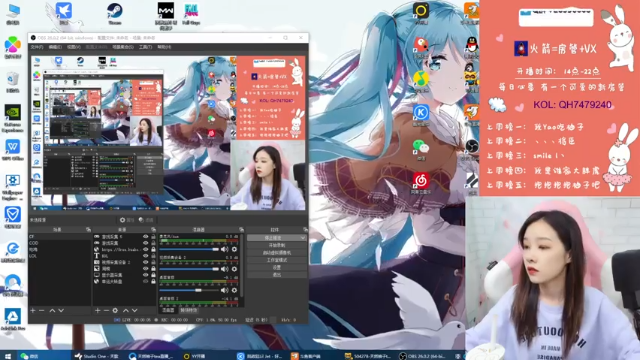
Task: Toggle Studio Mode in Controls panel
Action: pyautogui.click(x=277, y=260)
